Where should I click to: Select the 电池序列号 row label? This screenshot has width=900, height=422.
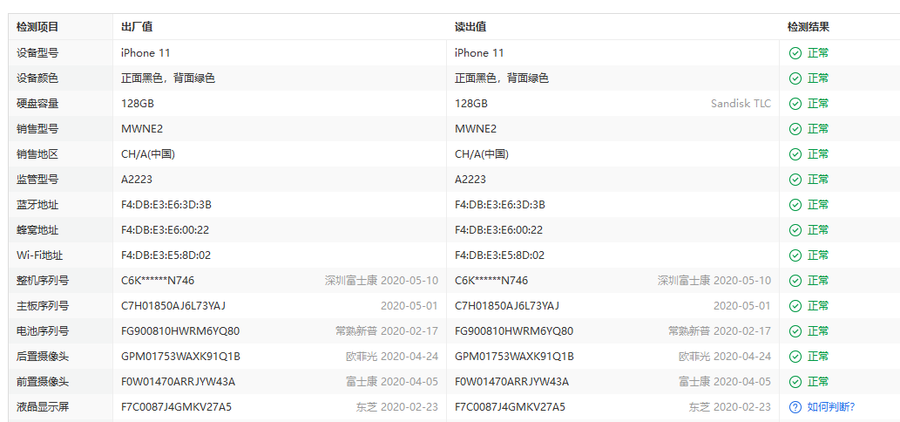point(42,331)
